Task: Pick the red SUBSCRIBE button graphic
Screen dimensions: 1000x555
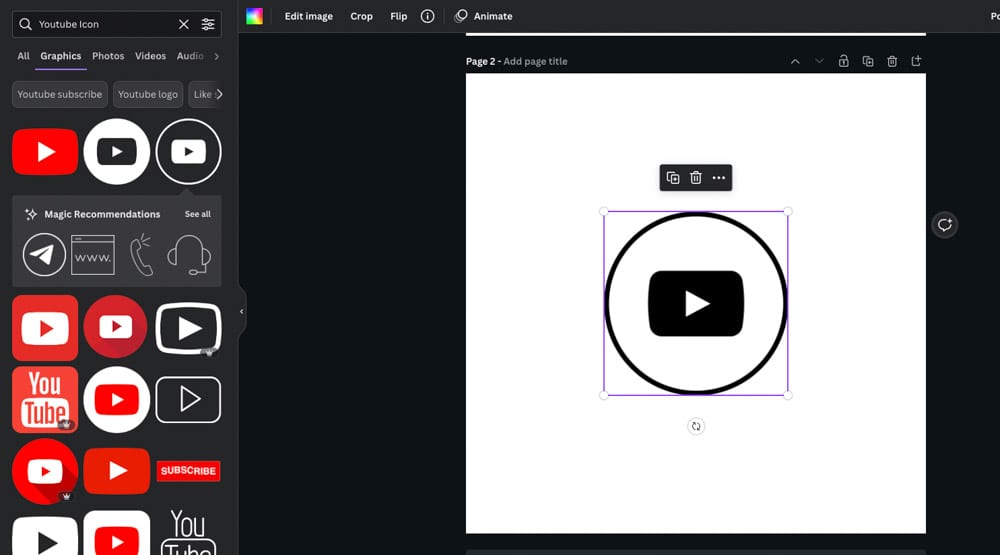Action: pos(188,471)
